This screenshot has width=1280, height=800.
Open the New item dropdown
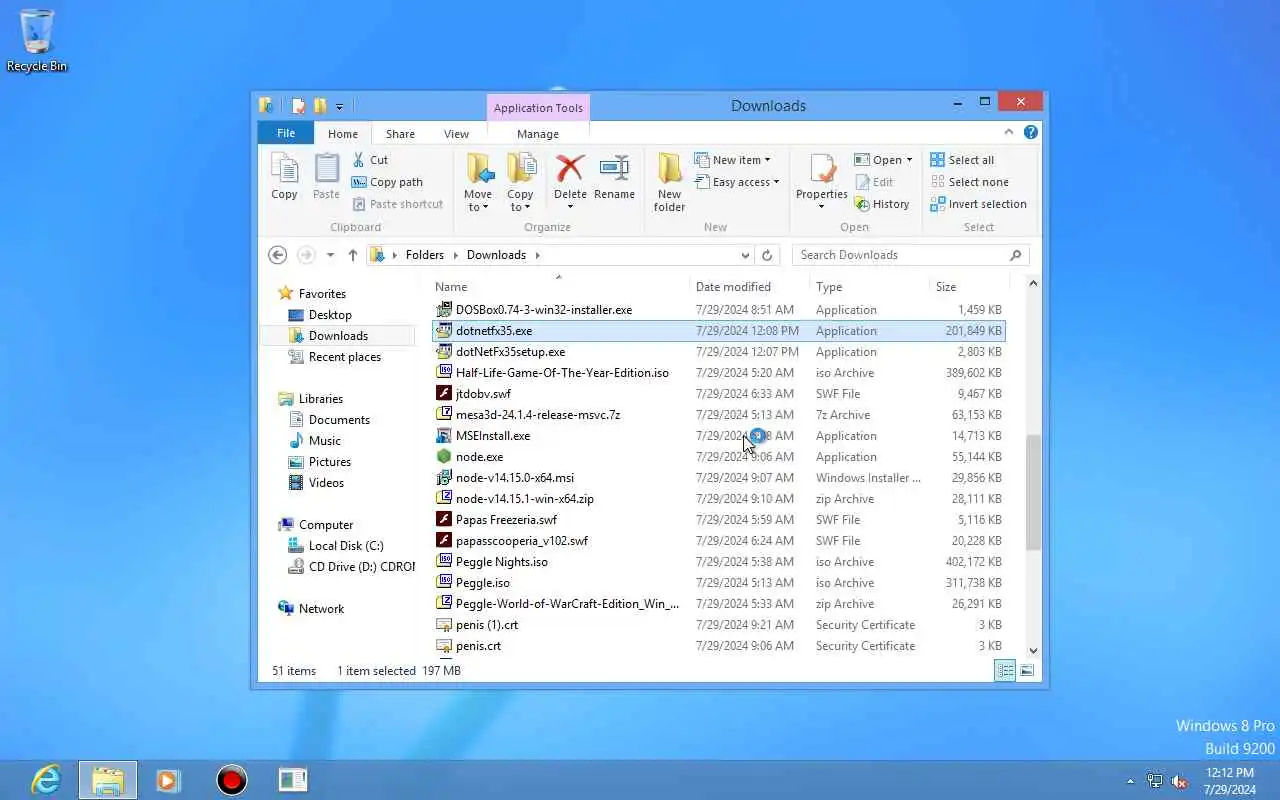[x=732, y=160]
